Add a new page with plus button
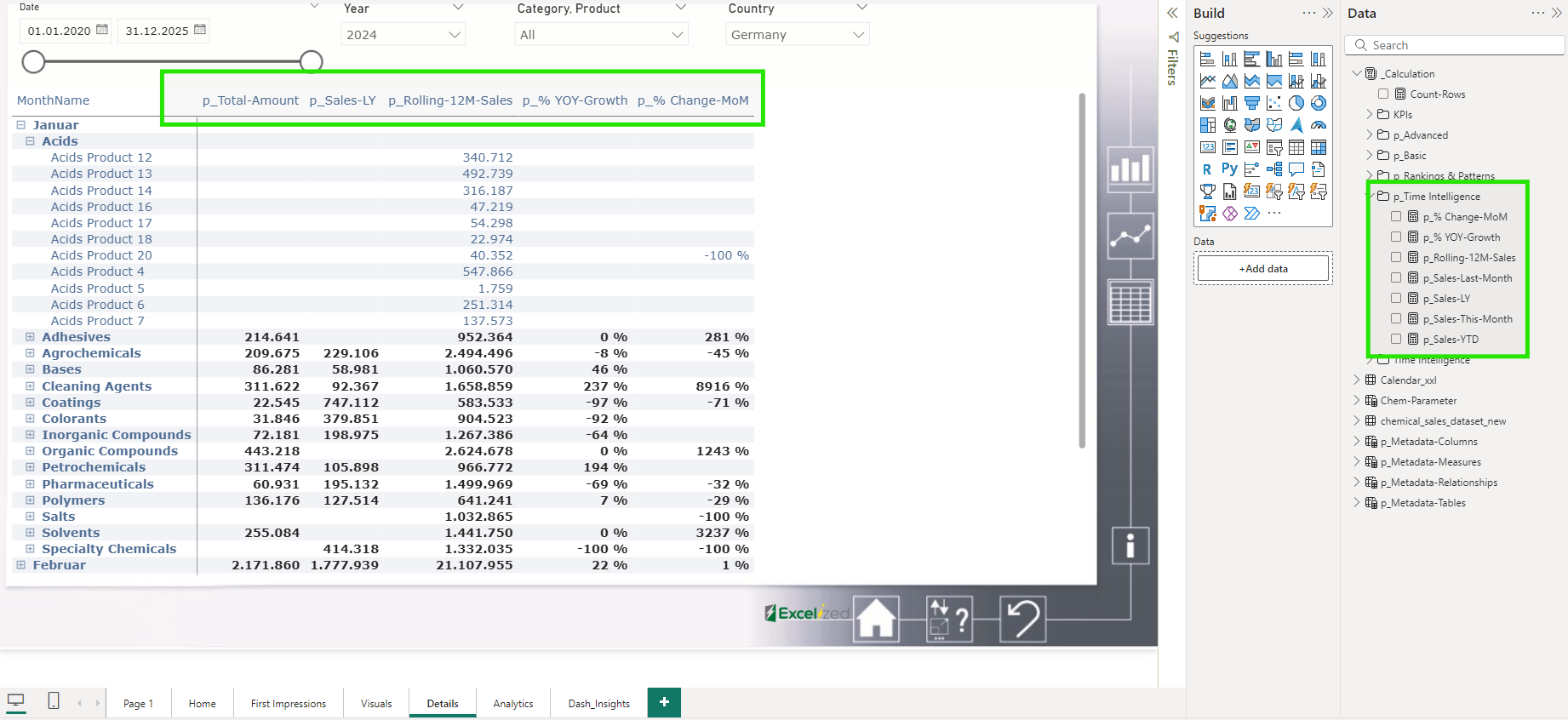 [664, 702]
